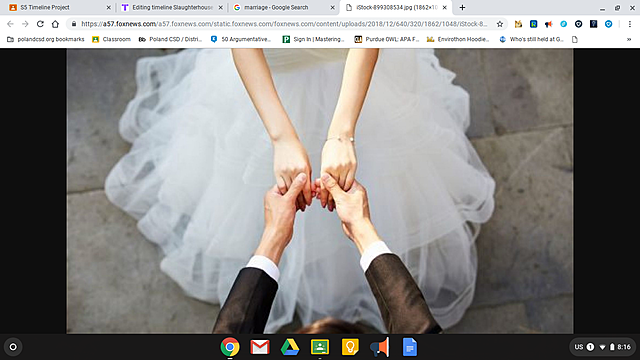640x360 pixels.
Task: Open the Sign In | Mastering... bookmark
Action: [x=313, y=39]
